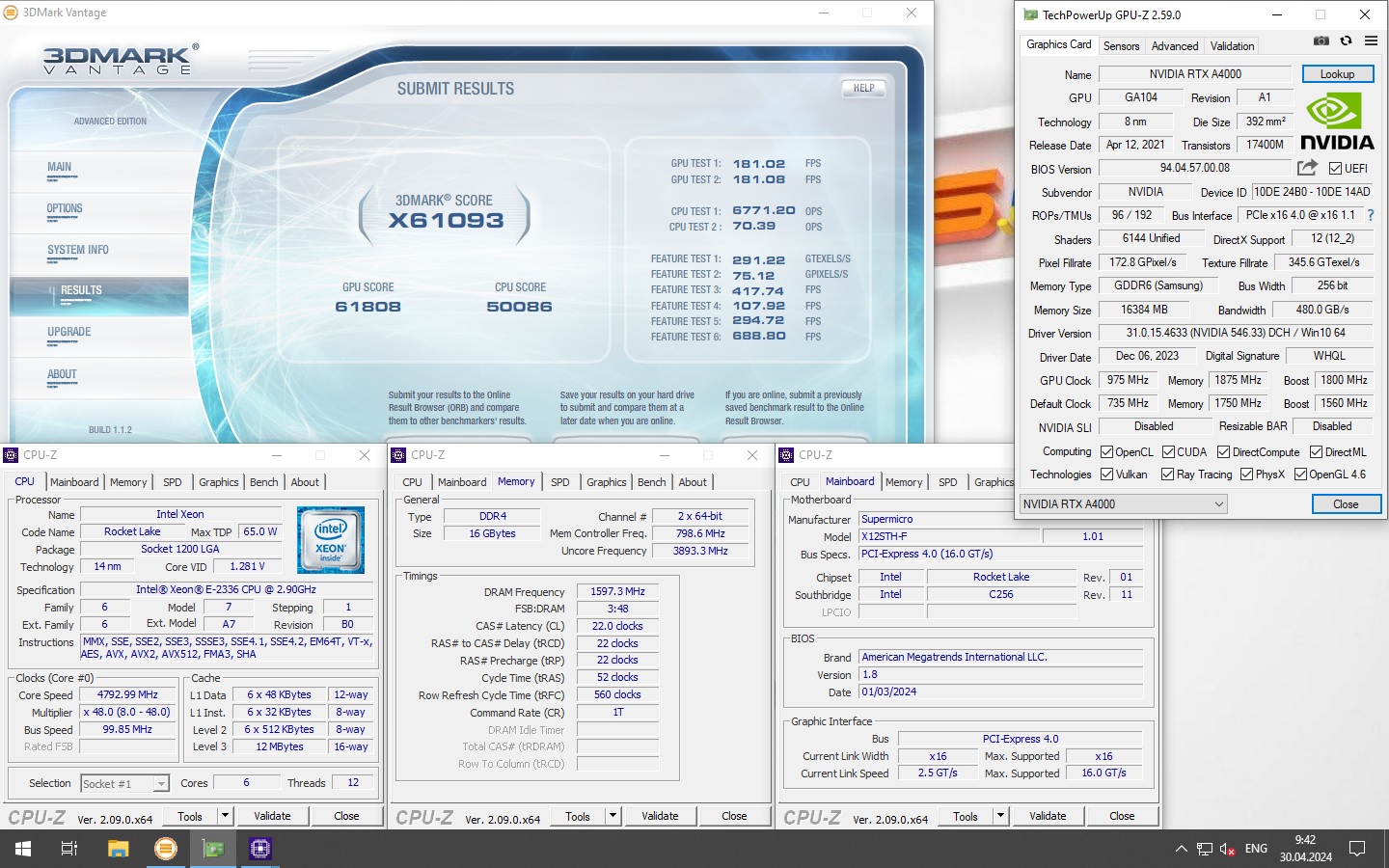The width and height of the screenshot is (1389, 868).
Task: Click the GPU-Z screenshot camera icon
Action: point(1321,41)
